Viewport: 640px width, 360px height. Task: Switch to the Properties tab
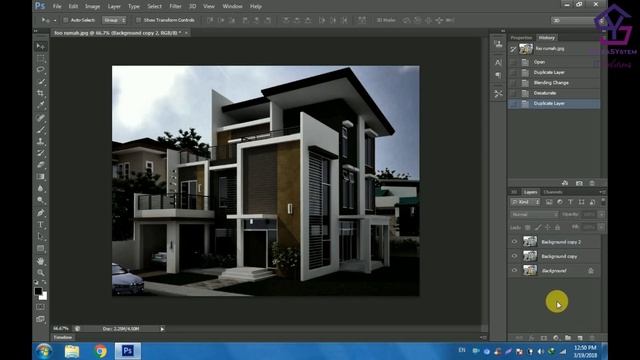(x=521, y=38)
